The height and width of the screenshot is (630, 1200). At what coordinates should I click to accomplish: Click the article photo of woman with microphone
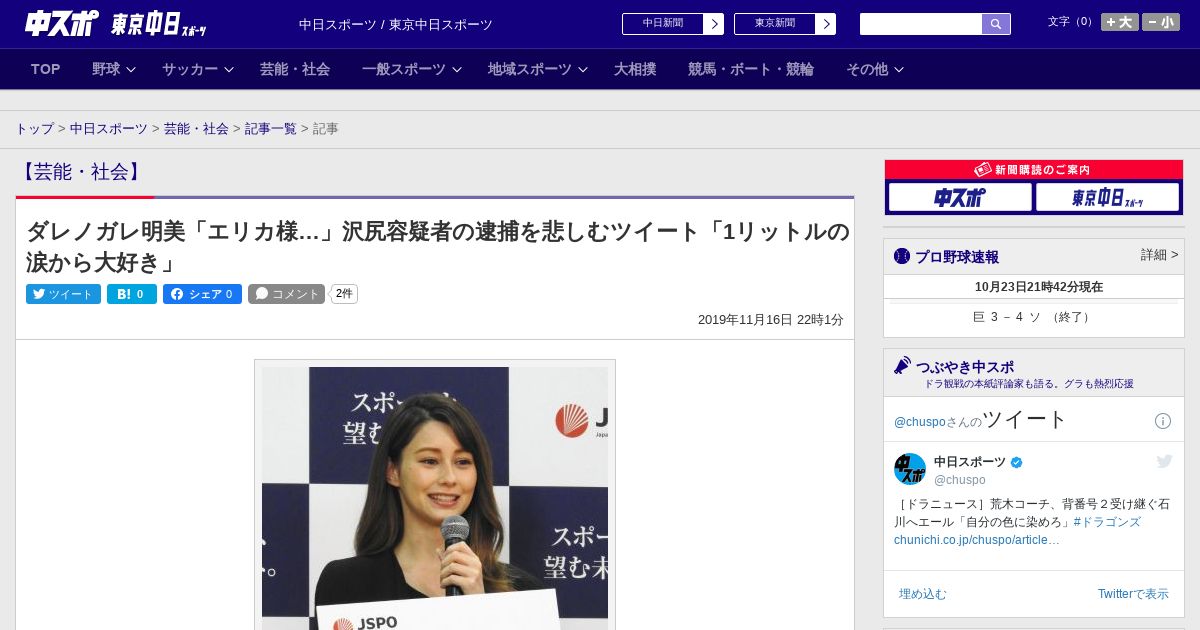click(435, 498)
